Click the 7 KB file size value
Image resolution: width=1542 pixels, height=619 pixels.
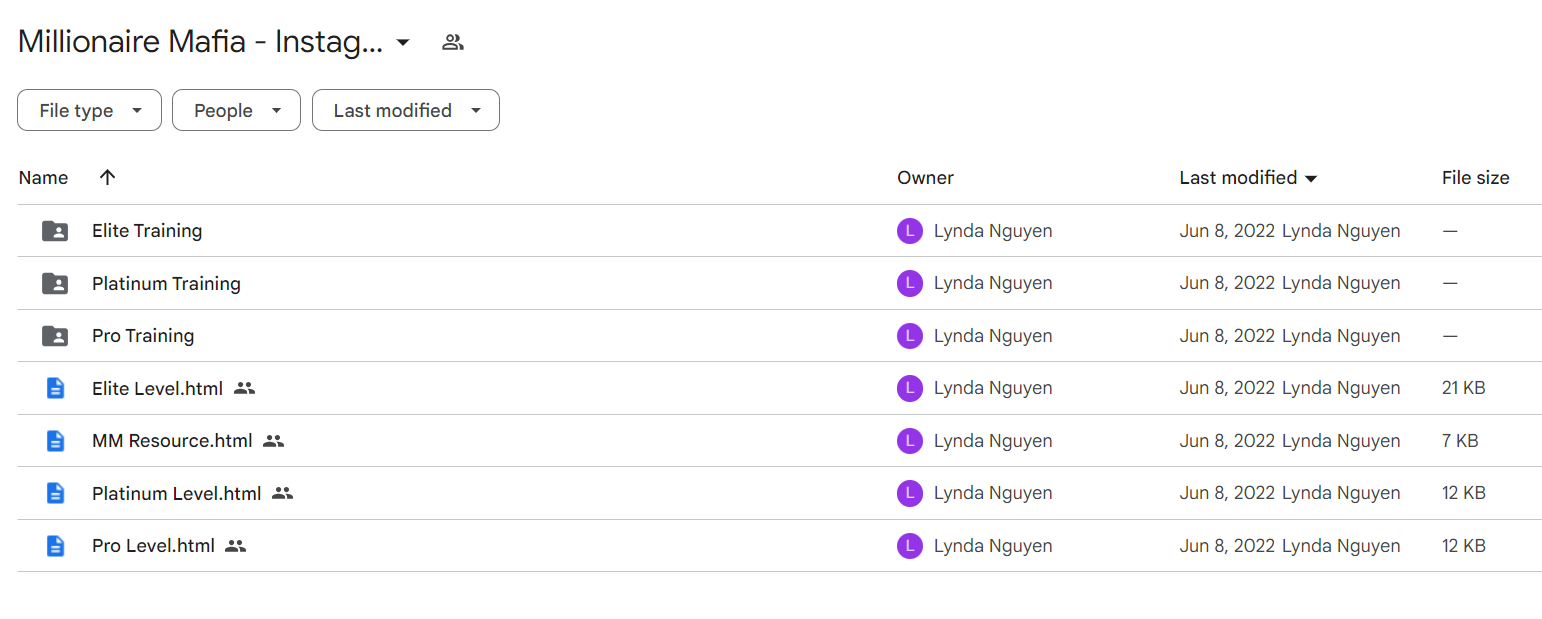[x=1460, y=441]
